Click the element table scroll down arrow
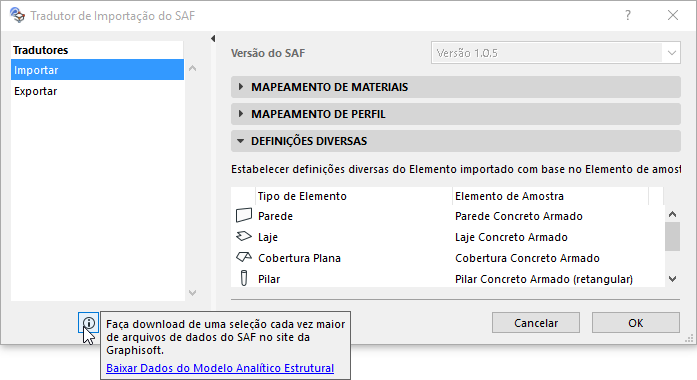Viewport: 697px width, 380px height. pos(673,279)
